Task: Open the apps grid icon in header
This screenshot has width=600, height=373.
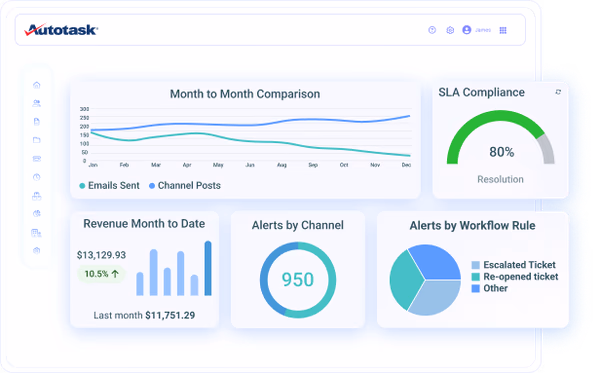Action: click(x=503, y=30)
